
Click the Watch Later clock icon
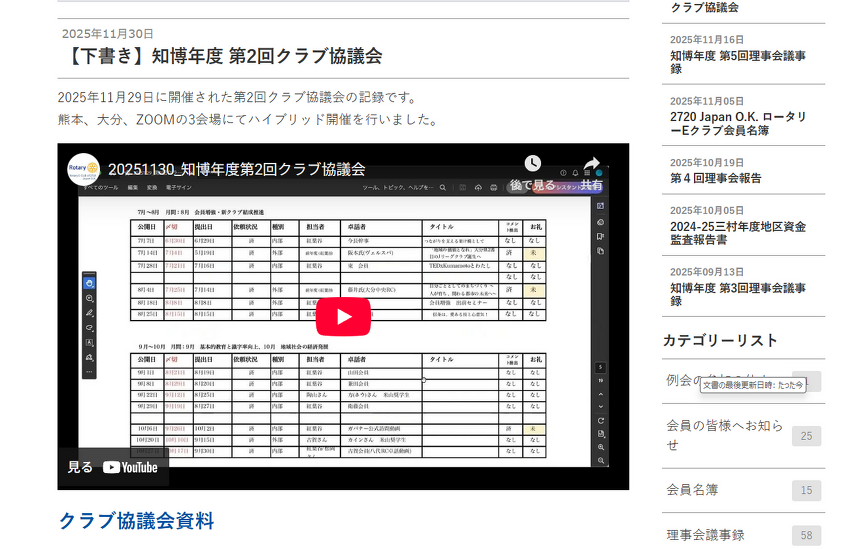[532, 164]
